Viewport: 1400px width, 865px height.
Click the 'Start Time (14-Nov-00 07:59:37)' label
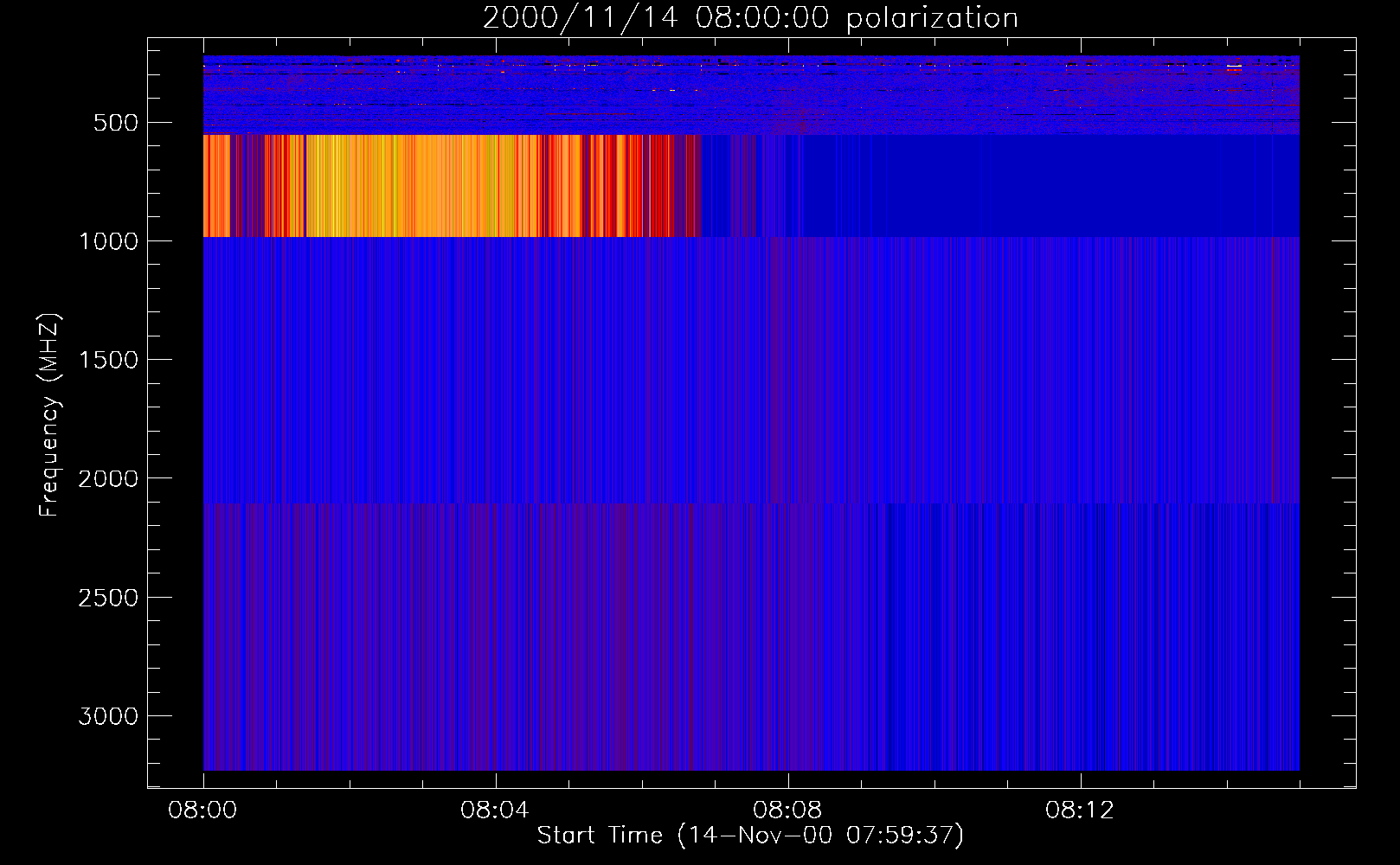(x=750, y=836)
